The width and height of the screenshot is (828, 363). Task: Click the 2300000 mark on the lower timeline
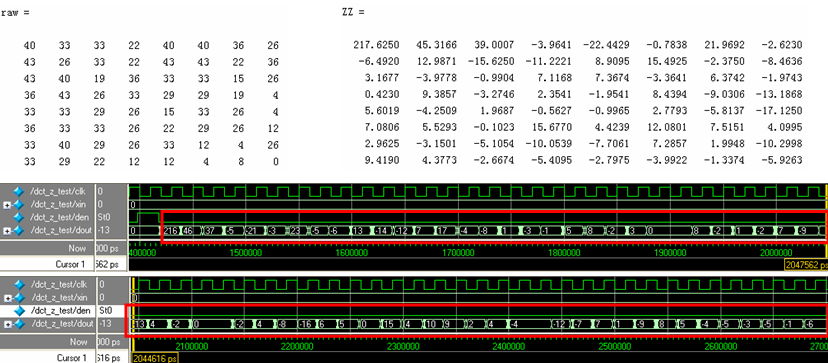click(402, 347)
